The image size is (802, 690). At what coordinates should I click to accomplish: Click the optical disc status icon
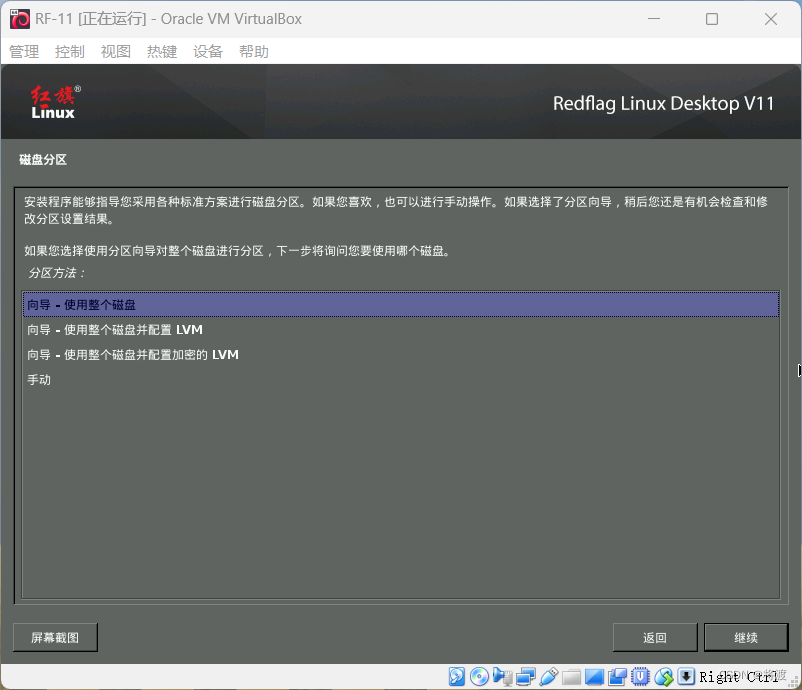click(x=479, y=677)
